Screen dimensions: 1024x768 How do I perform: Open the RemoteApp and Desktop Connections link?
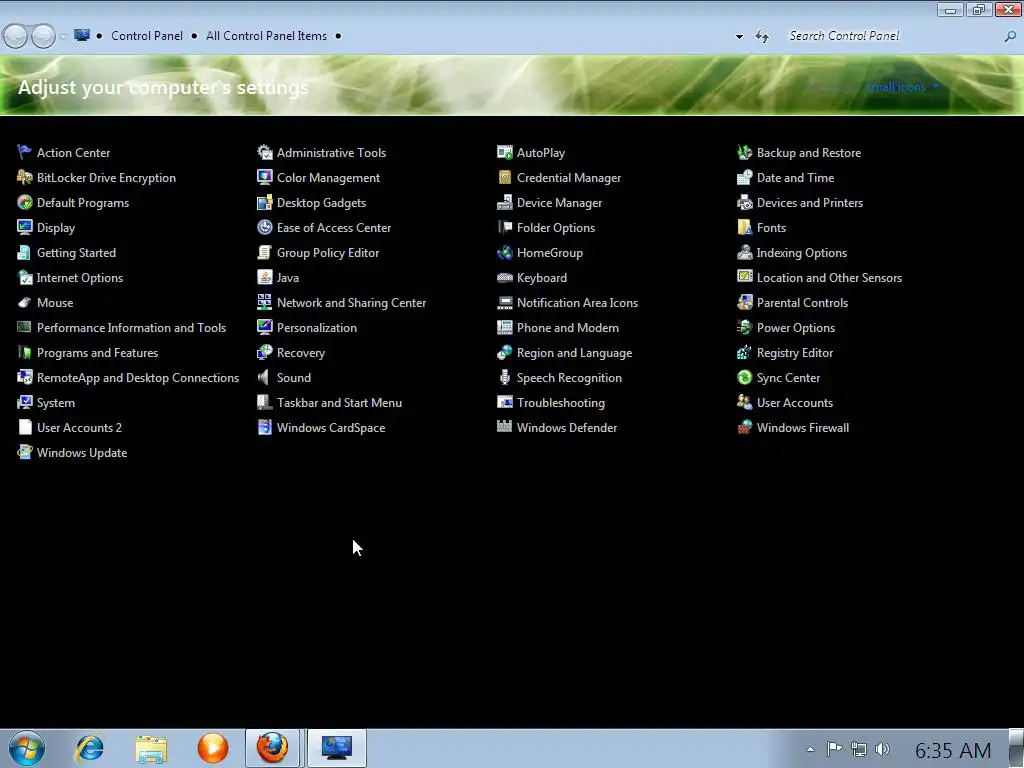138,377
